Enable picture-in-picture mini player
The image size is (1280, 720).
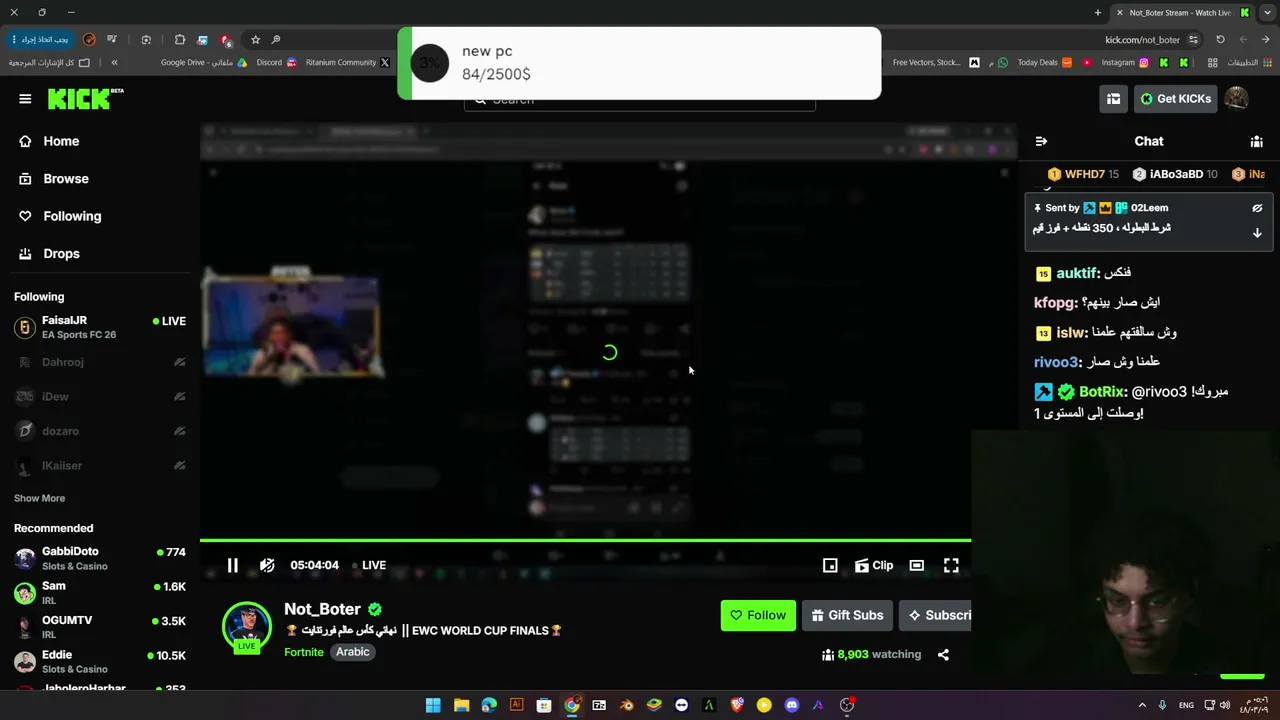[830, 565]
